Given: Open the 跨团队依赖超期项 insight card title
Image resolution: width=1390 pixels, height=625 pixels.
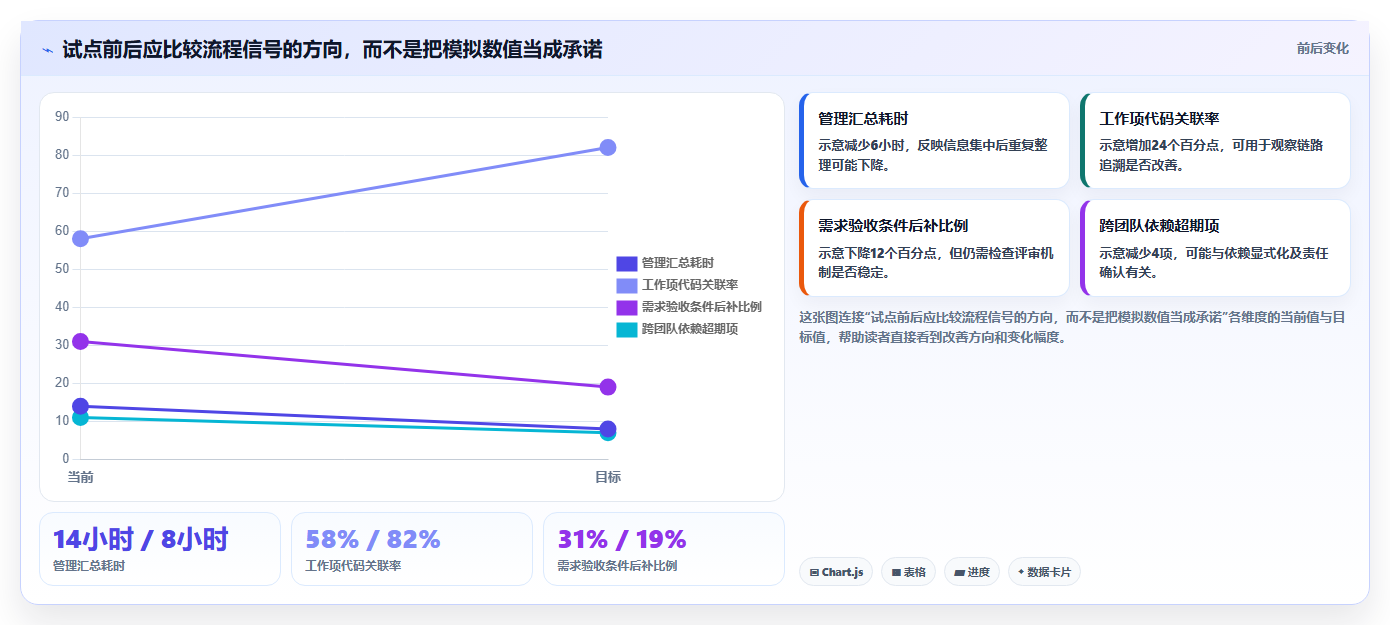Looking at the screenshot, I should (x=1159, y=225).
